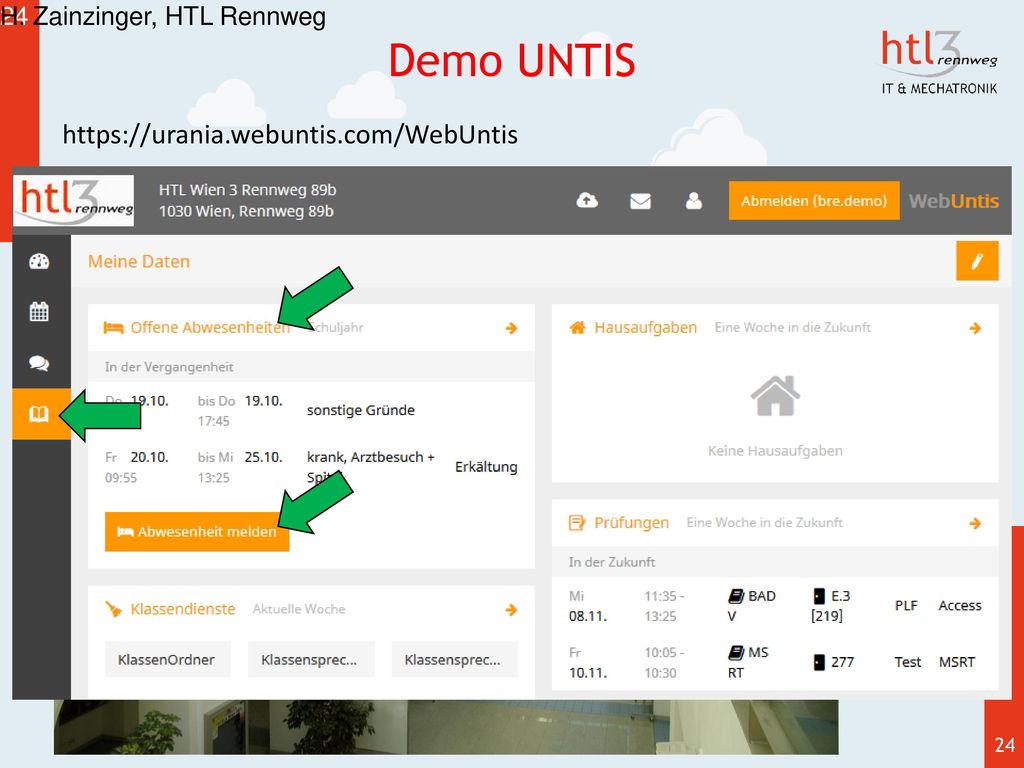The height and width of the screenshot is (768, 1024).
Task: Click the Abmelden (bre.demo) button
Action: click(814, 200)
